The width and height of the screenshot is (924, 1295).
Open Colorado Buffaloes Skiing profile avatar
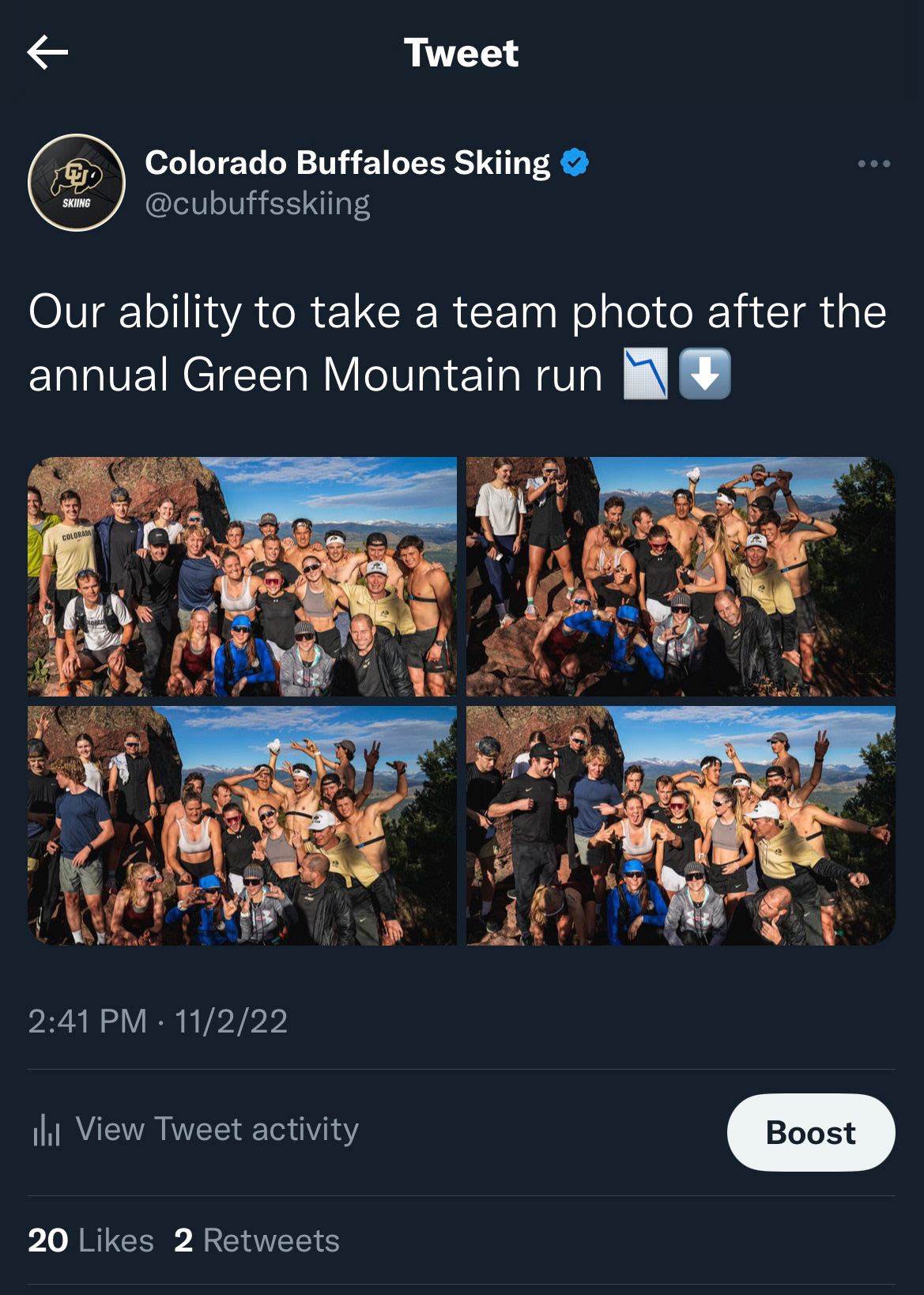pos(77,183)
